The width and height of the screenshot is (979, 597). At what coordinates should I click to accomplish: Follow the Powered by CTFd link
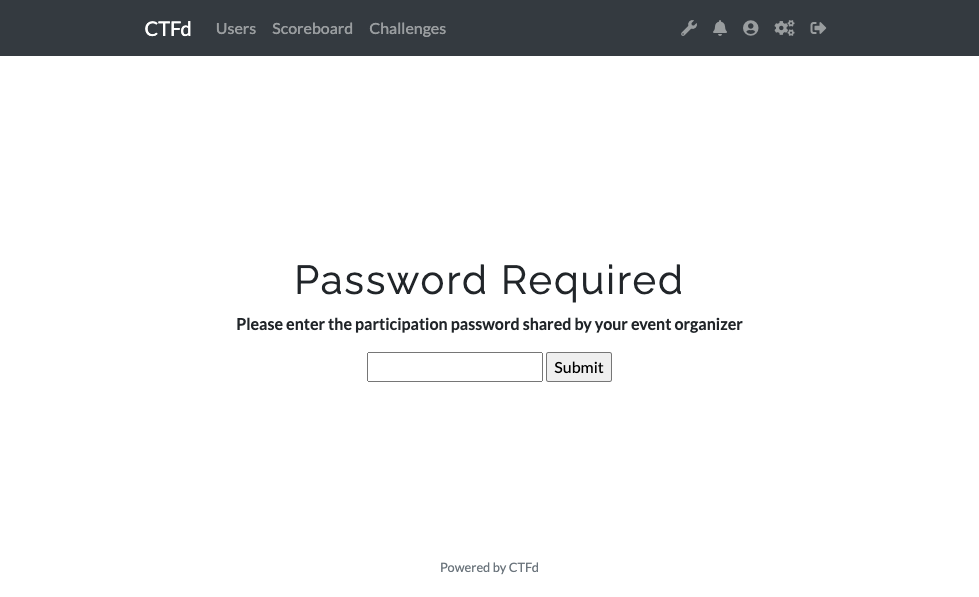click(x=489, y=567)
